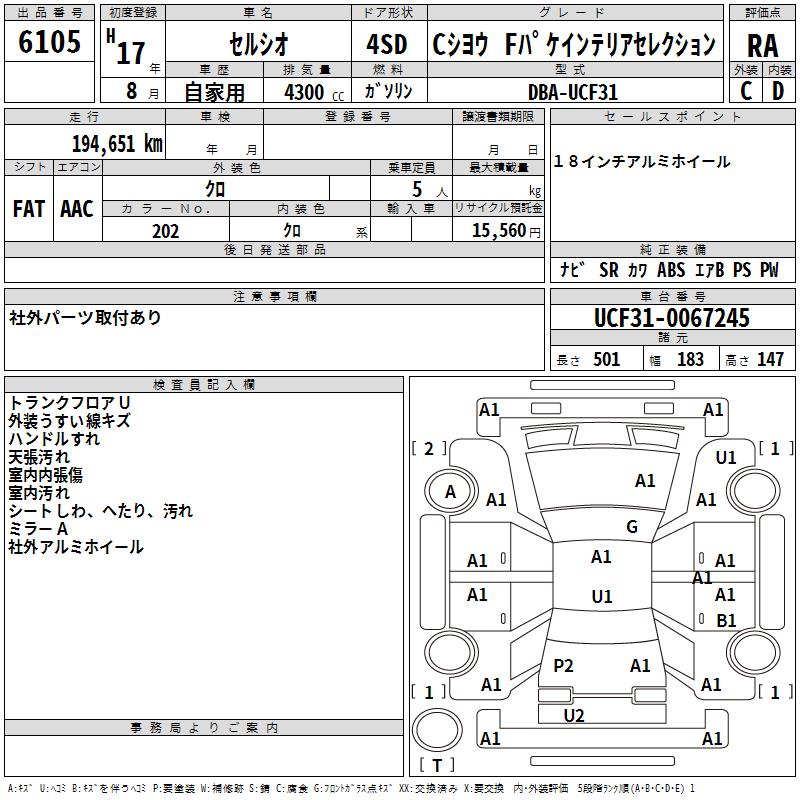Click the height value 147
800x800 pixels.
point(770,359)
